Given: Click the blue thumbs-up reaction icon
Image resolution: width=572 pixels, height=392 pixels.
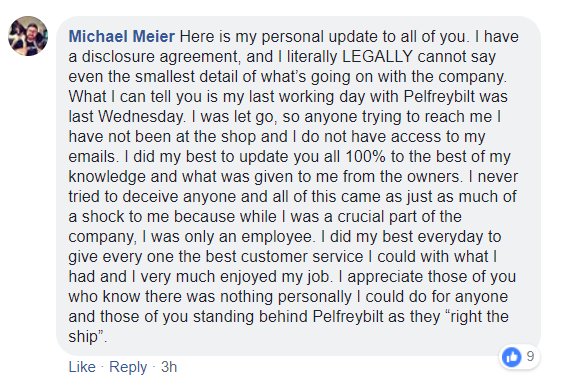Looking at the screenshot, I should [x=511, y=356].
